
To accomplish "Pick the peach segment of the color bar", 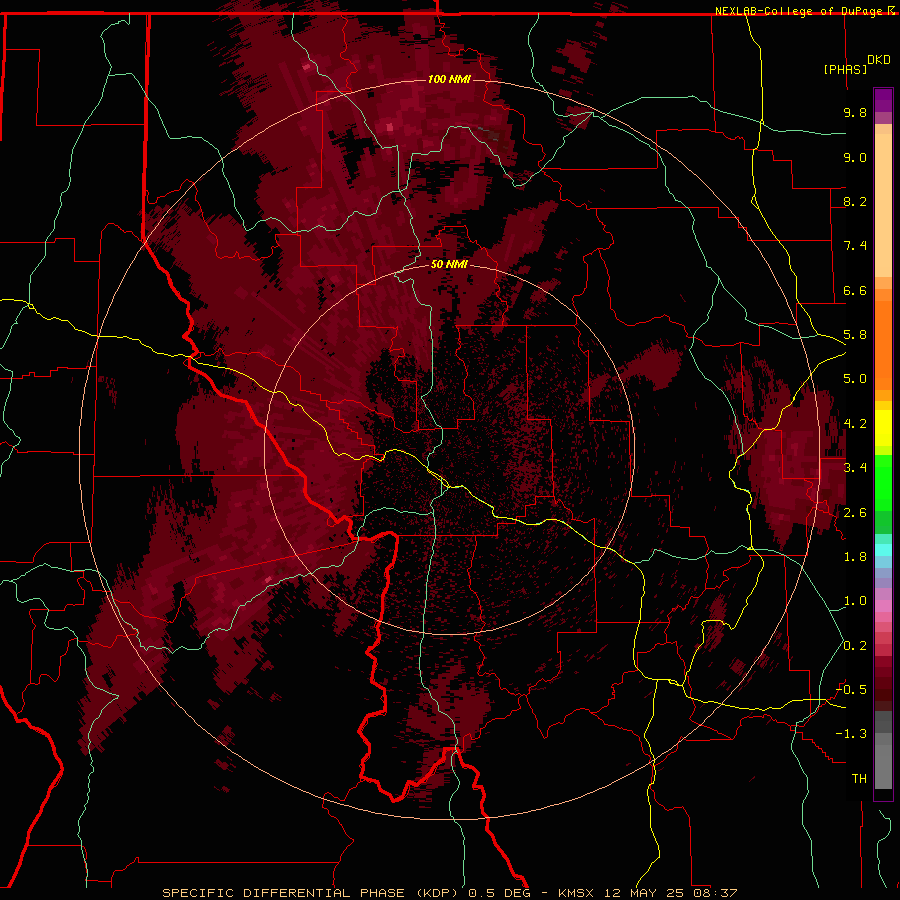I will point(883,205).
